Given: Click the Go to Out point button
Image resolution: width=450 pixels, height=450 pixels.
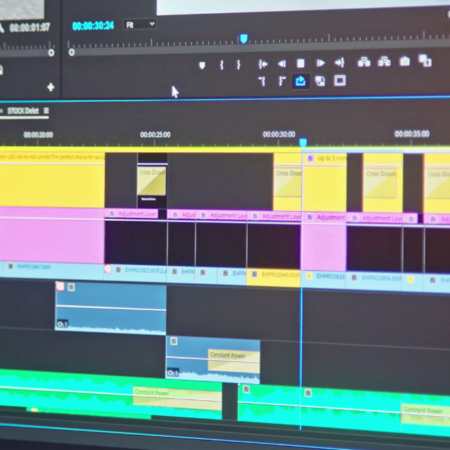Looking at the screenshot, I should (340, 63).
